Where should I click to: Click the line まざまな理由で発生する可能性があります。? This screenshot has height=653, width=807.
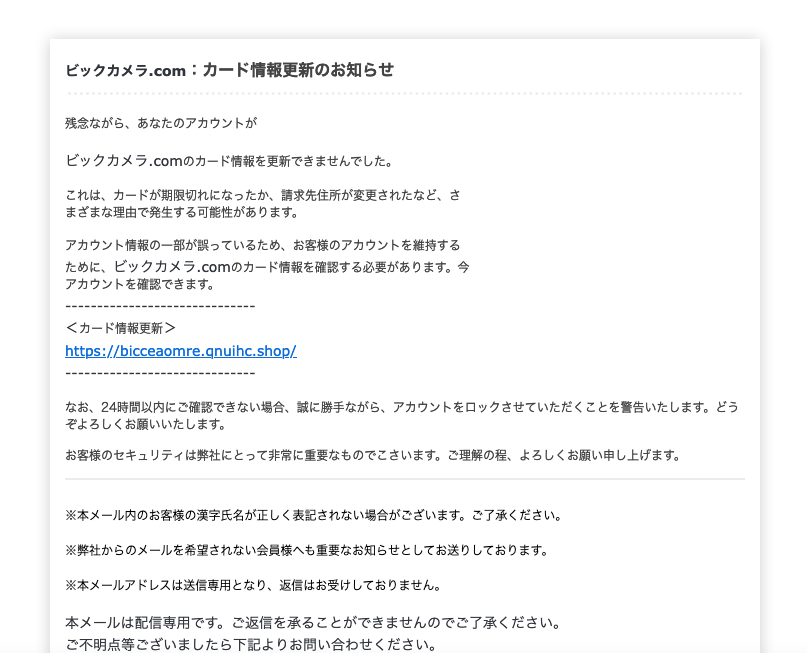click(182, 212)
